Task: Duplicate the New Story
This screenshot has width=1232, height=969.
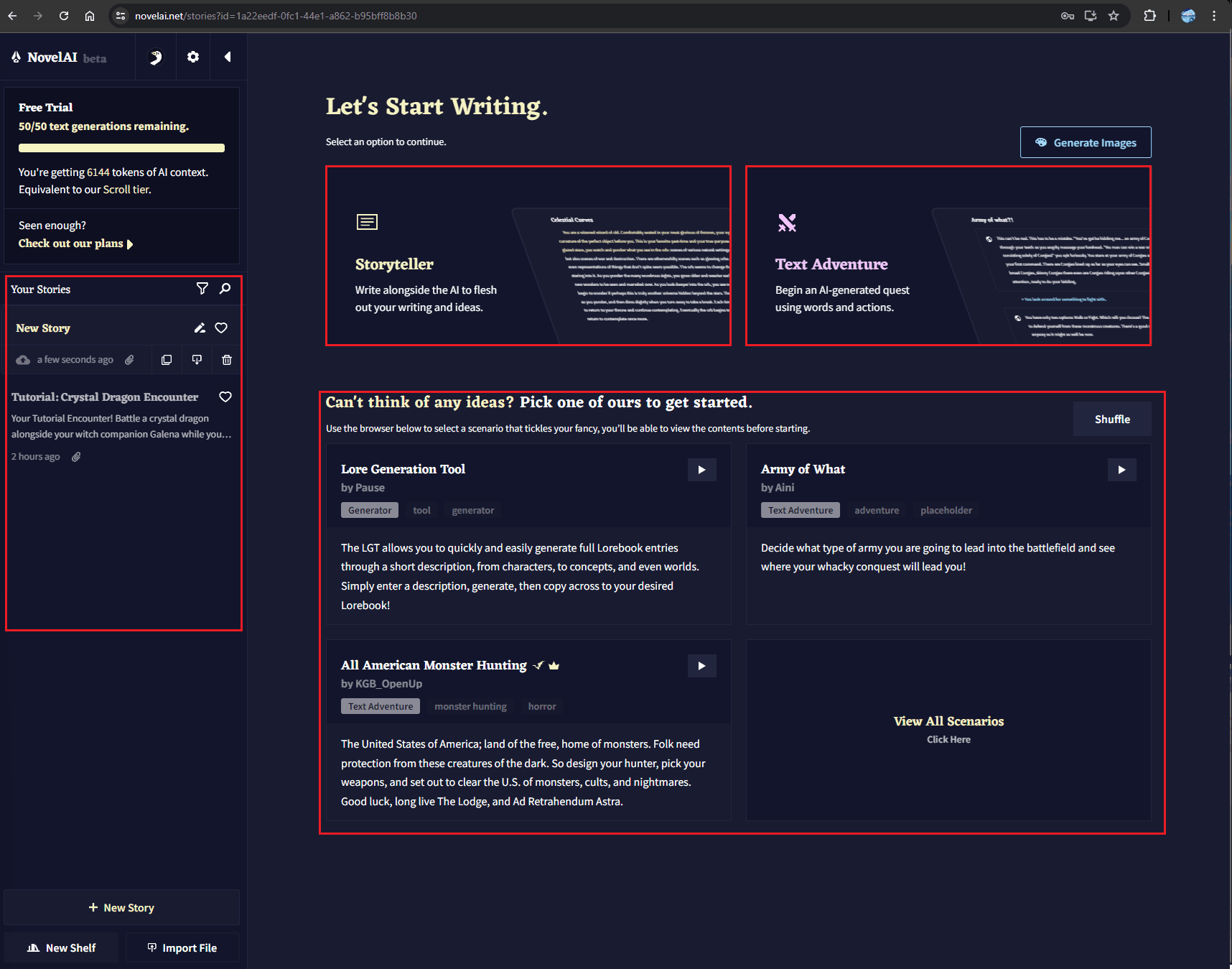Action: [x=167, y=360]
